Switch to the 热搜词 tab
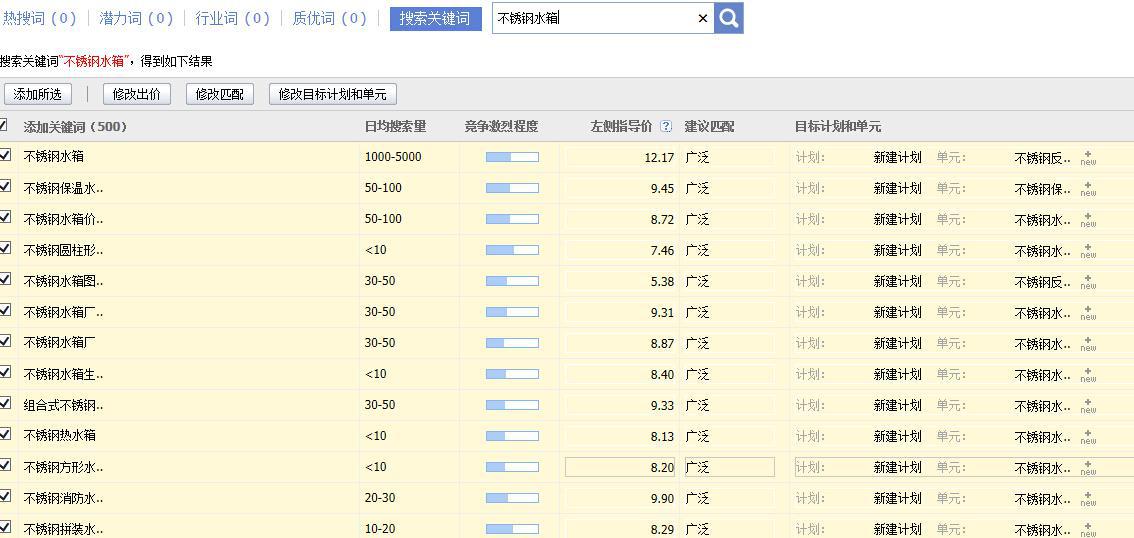Viewport: 1134px width, 538px height. pos(39,18)
